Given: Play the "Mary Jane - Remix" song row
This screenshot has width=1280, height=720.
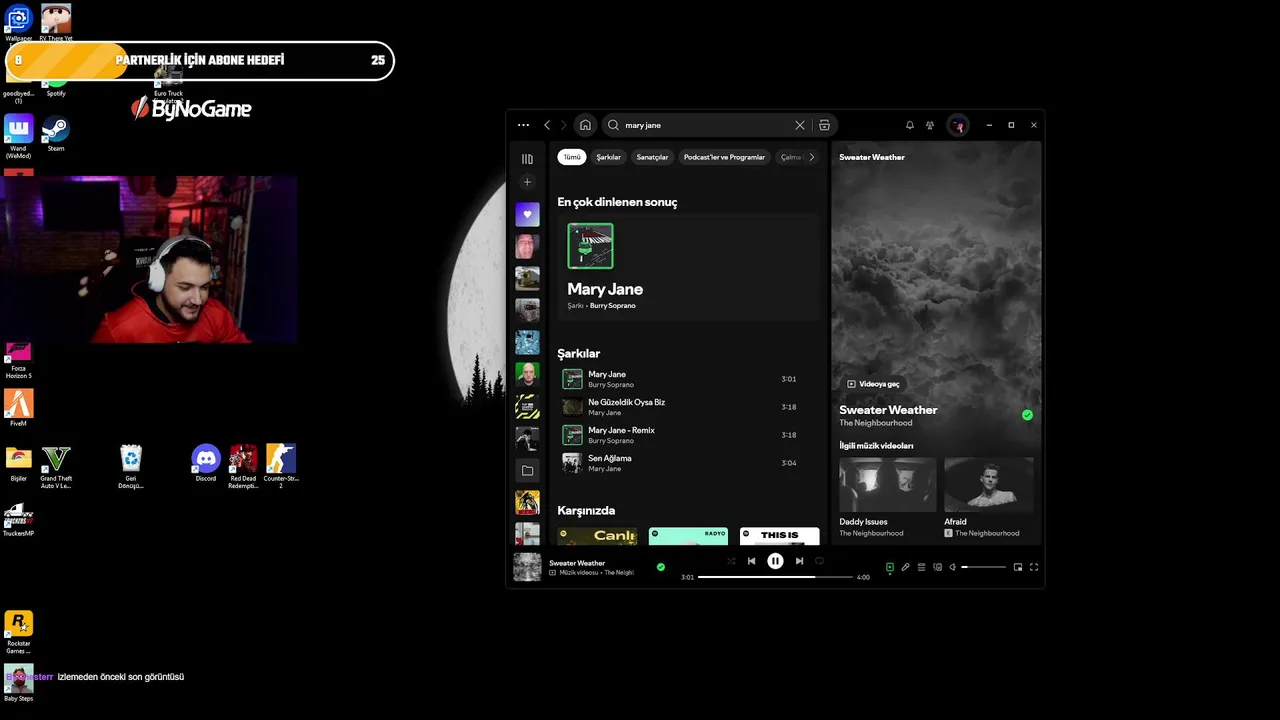Looking at the screenshot, I should (688, 435).
